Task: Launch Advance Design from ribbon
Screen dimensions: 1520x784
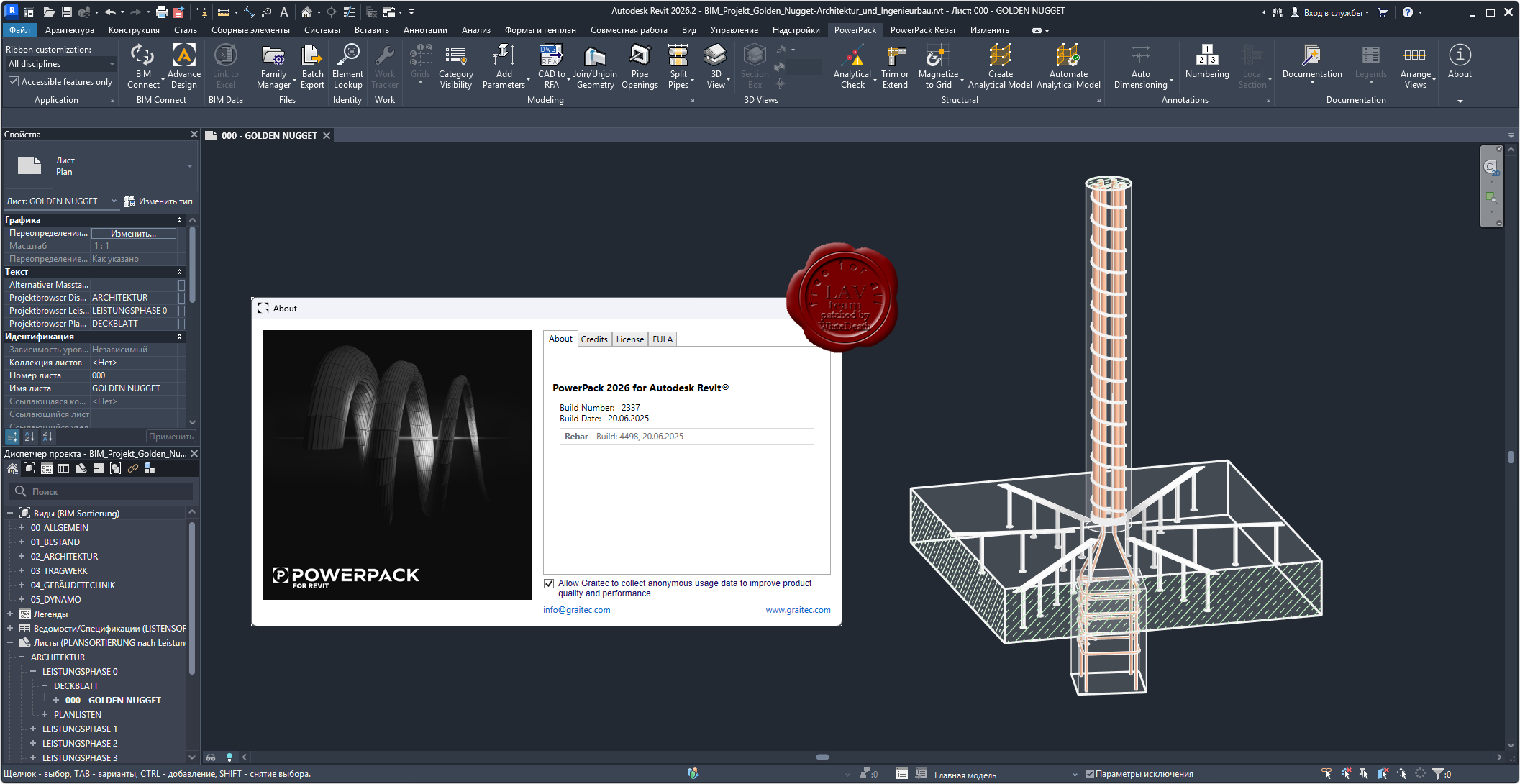Action: (x=184, y=66)
